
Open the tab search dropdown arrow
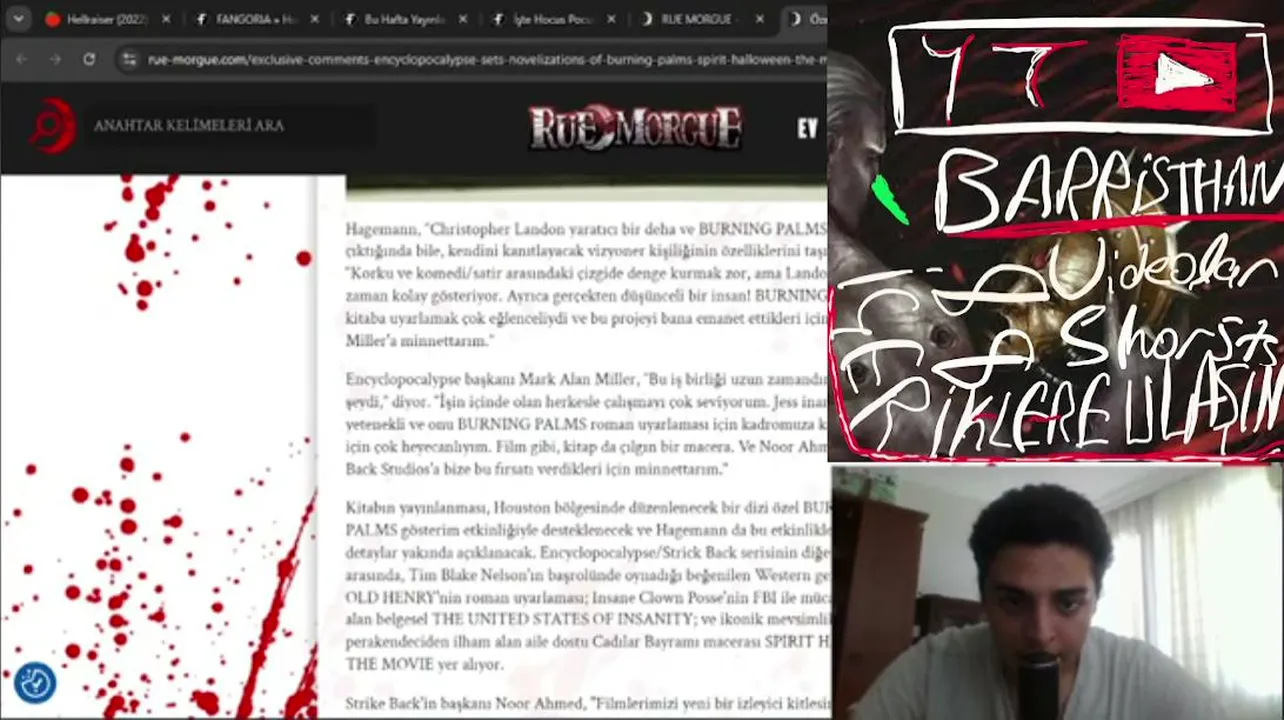[19, 19]
